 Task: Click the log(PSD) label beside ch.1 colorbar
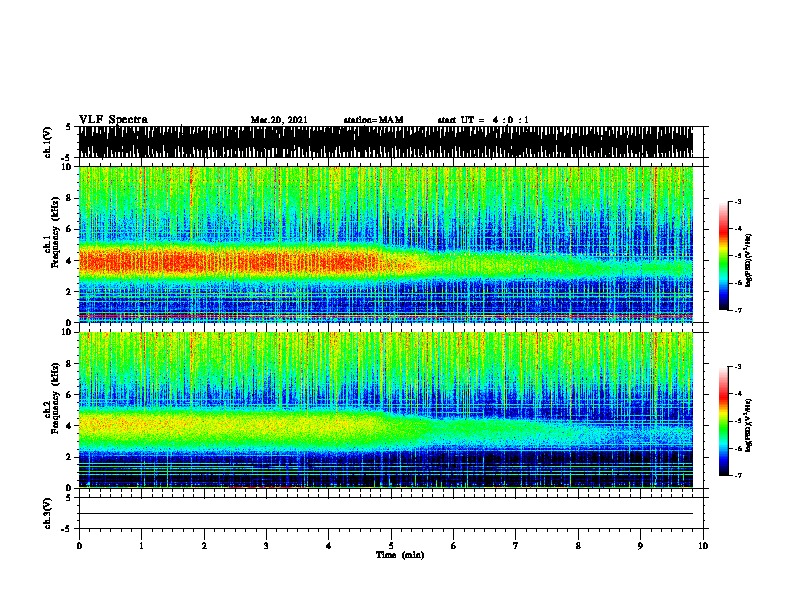point(749,260)
